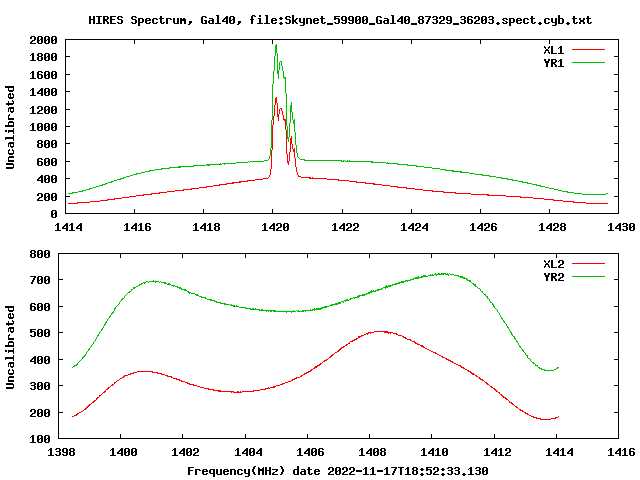The height and width of the screenshot is (480, 640).
Task: Click the 500 y-axis tick label
Action: coord(40,333)
